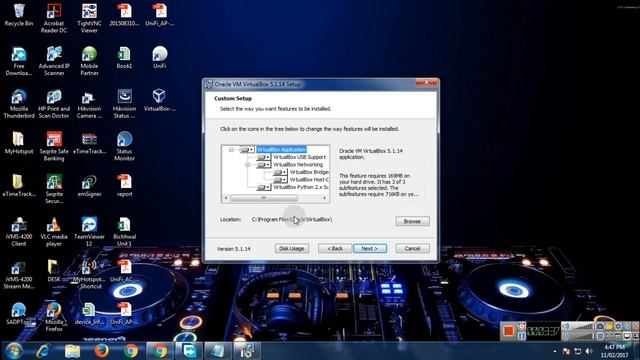The image size is (640, 360).
Task: Click the system tray volume icon
Action: pos(589,351)
